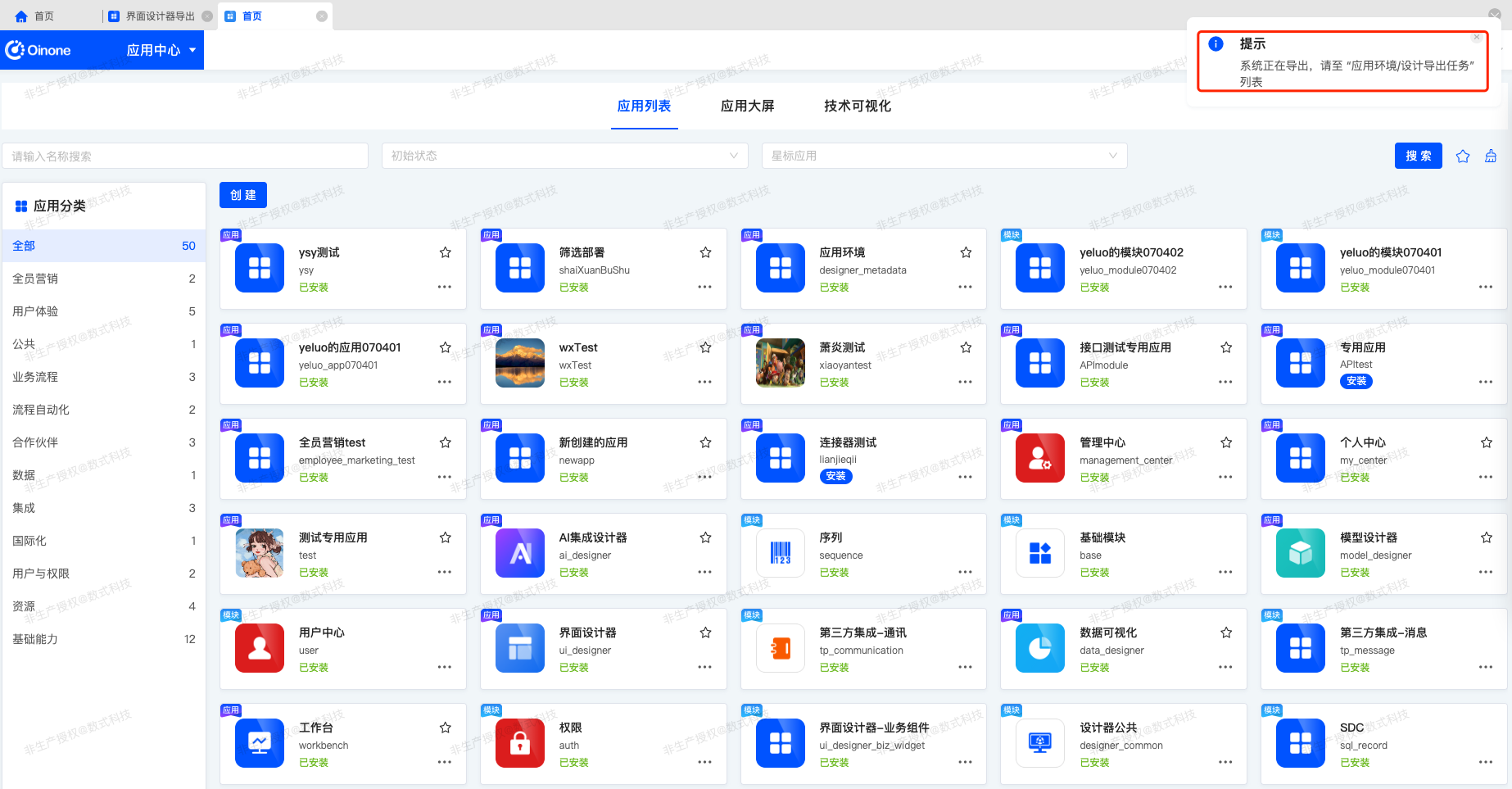Switch to the 应用大屏 tab
This screenshot has width=1512, height=789.
tap(747, 106)
